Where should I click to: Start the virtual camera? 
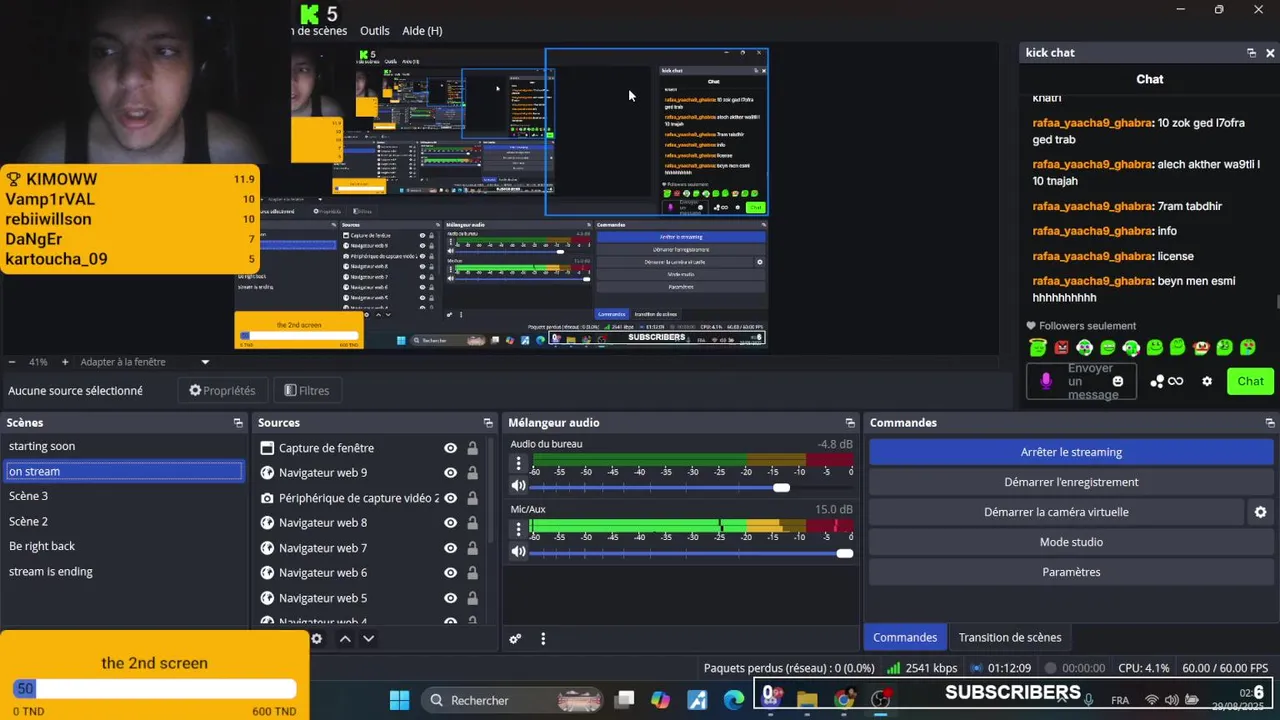point(1056,512)
